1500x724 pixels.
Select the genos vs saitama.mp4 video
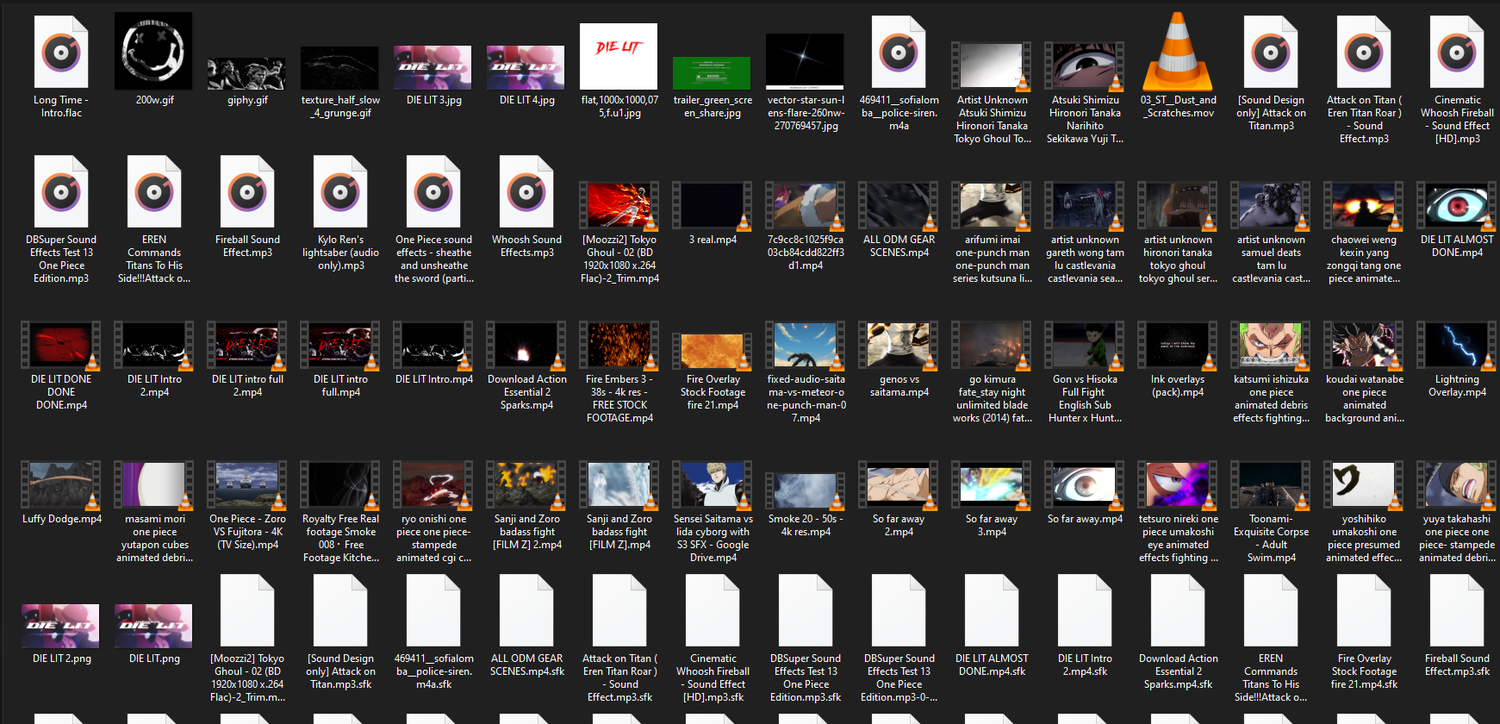898,345
